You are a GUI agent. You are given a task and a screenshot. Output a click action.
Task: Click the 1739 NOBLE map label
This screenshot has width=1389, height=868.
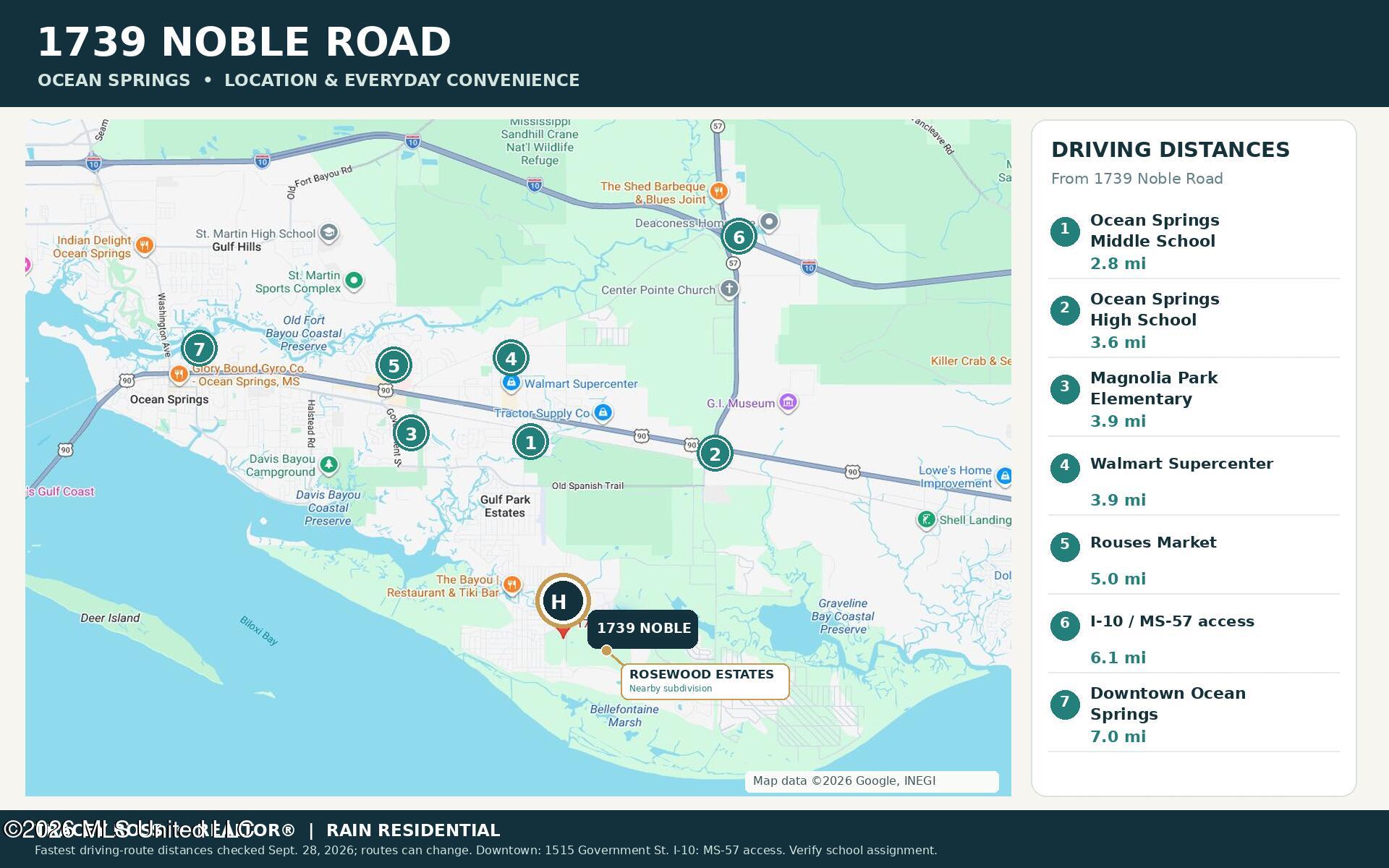tap(643, 629)
